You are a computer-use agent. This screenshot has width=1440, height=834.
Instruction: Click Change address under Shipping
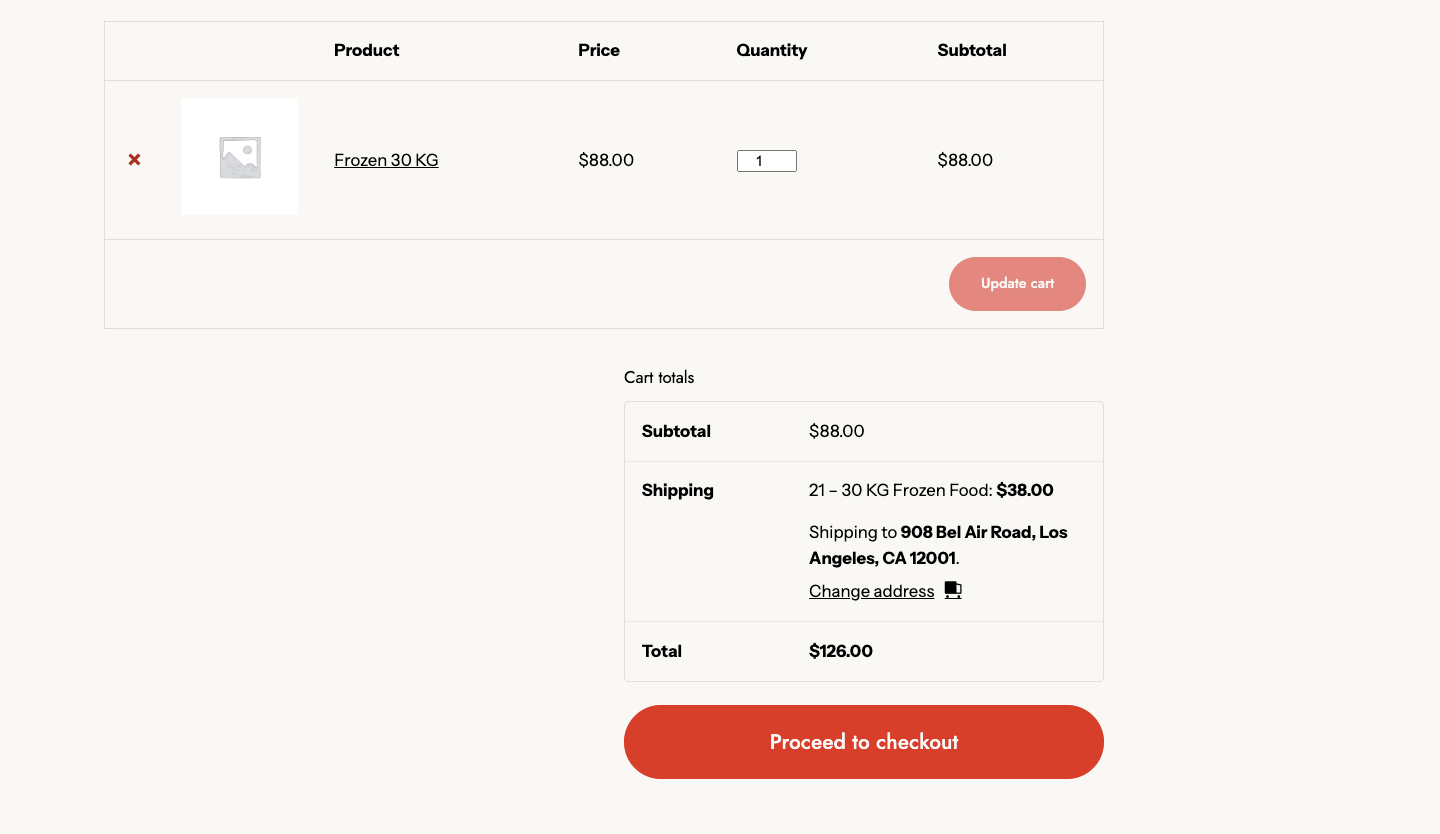pyautogui.click(x=871, y=591)
